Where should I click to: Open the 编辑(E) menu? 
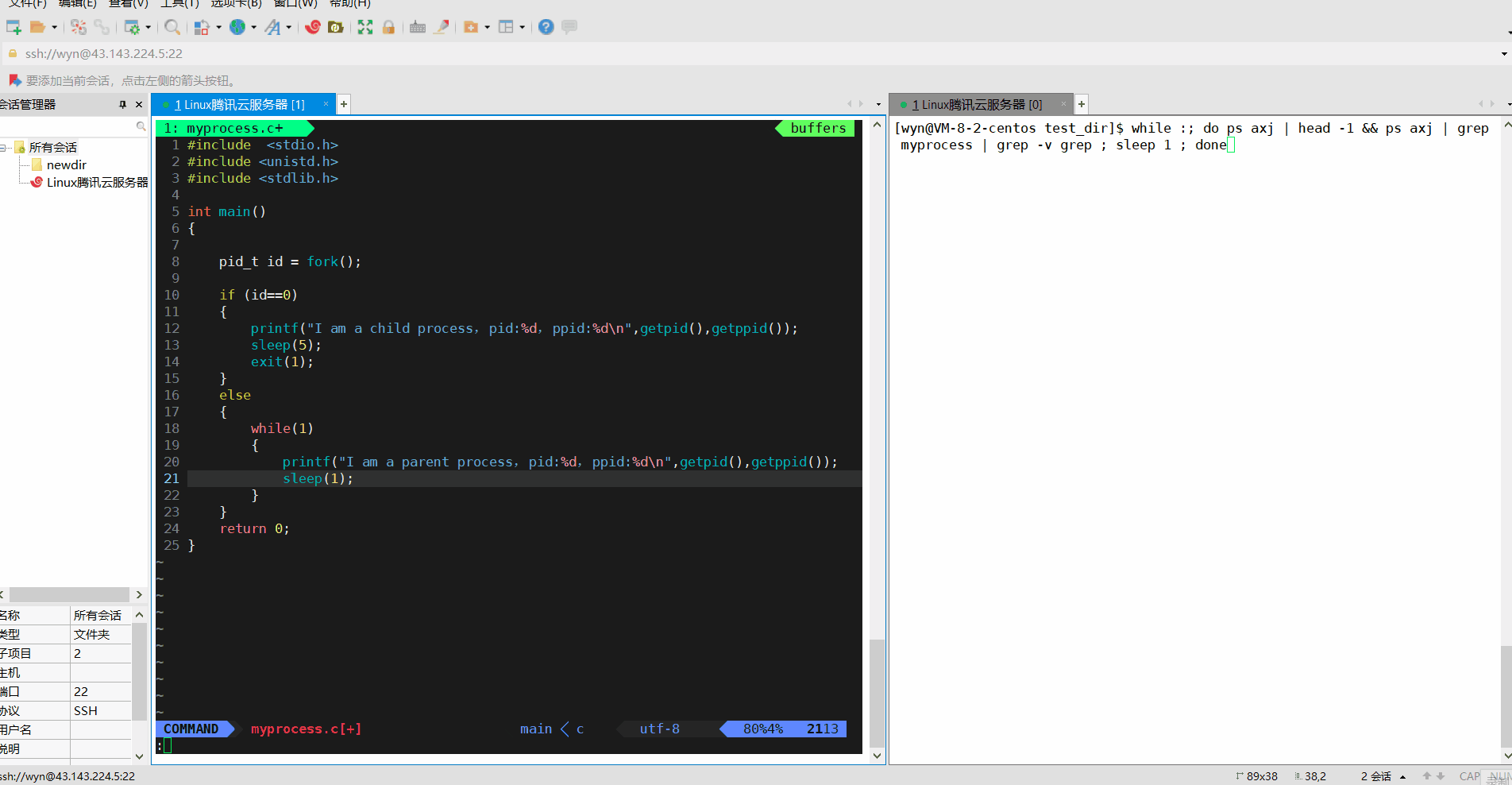click(x=78, y=4)
